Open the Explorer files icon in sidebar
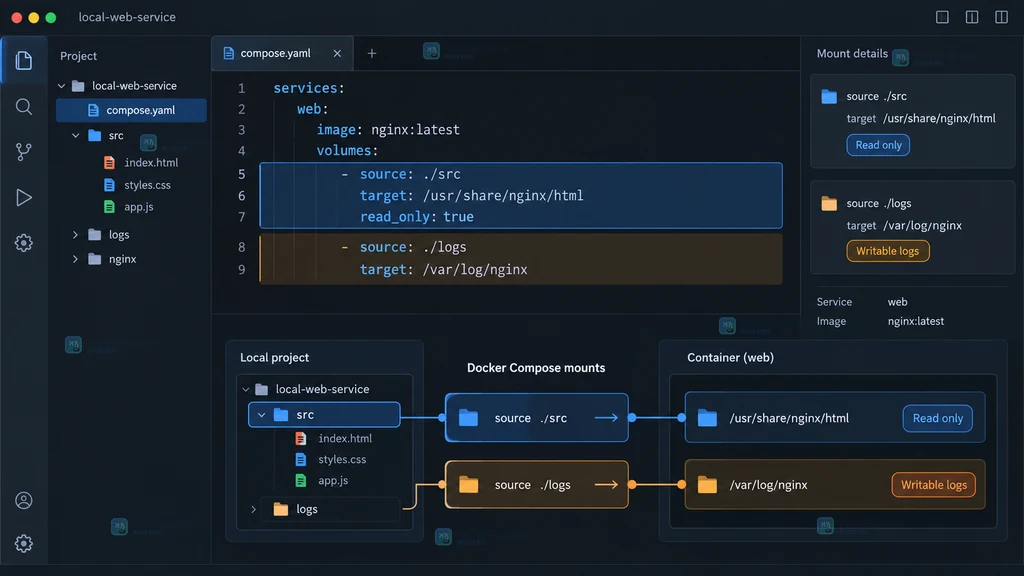The width and height of the screenshot is (1024, 576). pos(24,61)
